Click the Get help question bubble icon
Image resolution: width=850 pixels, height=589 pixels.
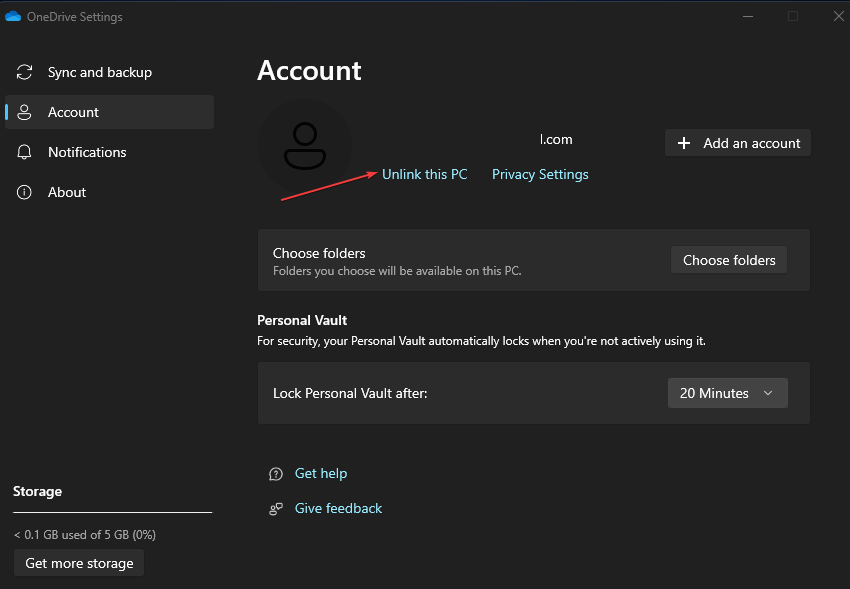[276, 474]
